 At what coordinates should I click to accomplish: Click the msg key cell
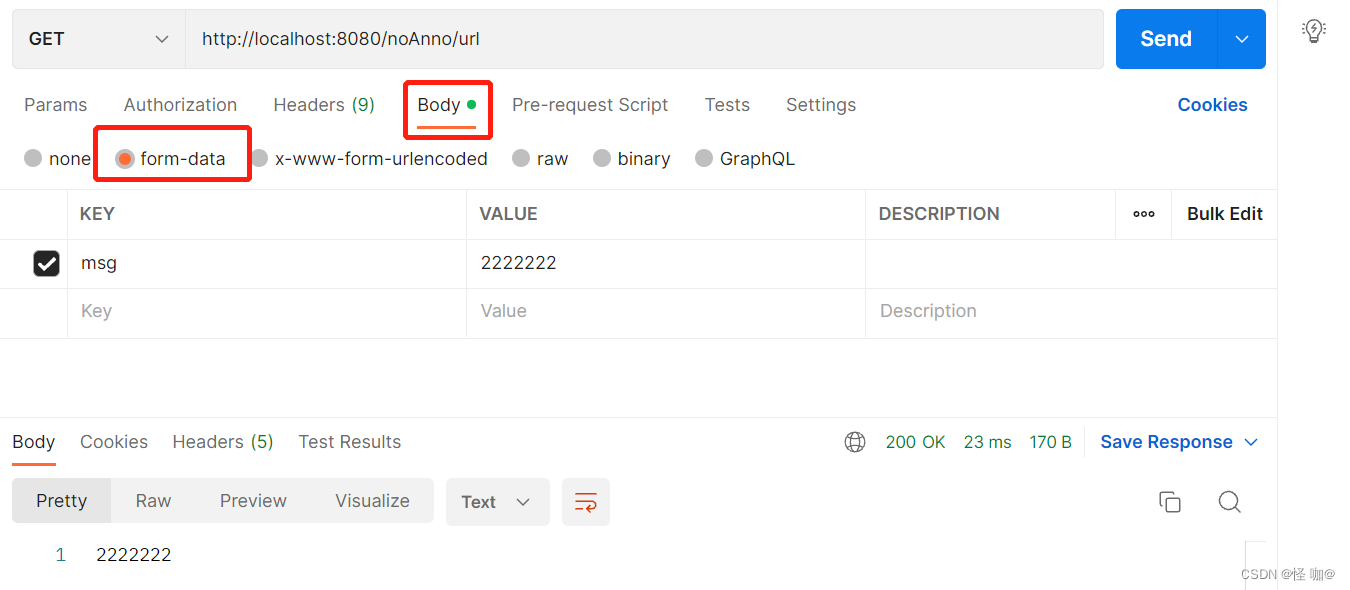267,264
